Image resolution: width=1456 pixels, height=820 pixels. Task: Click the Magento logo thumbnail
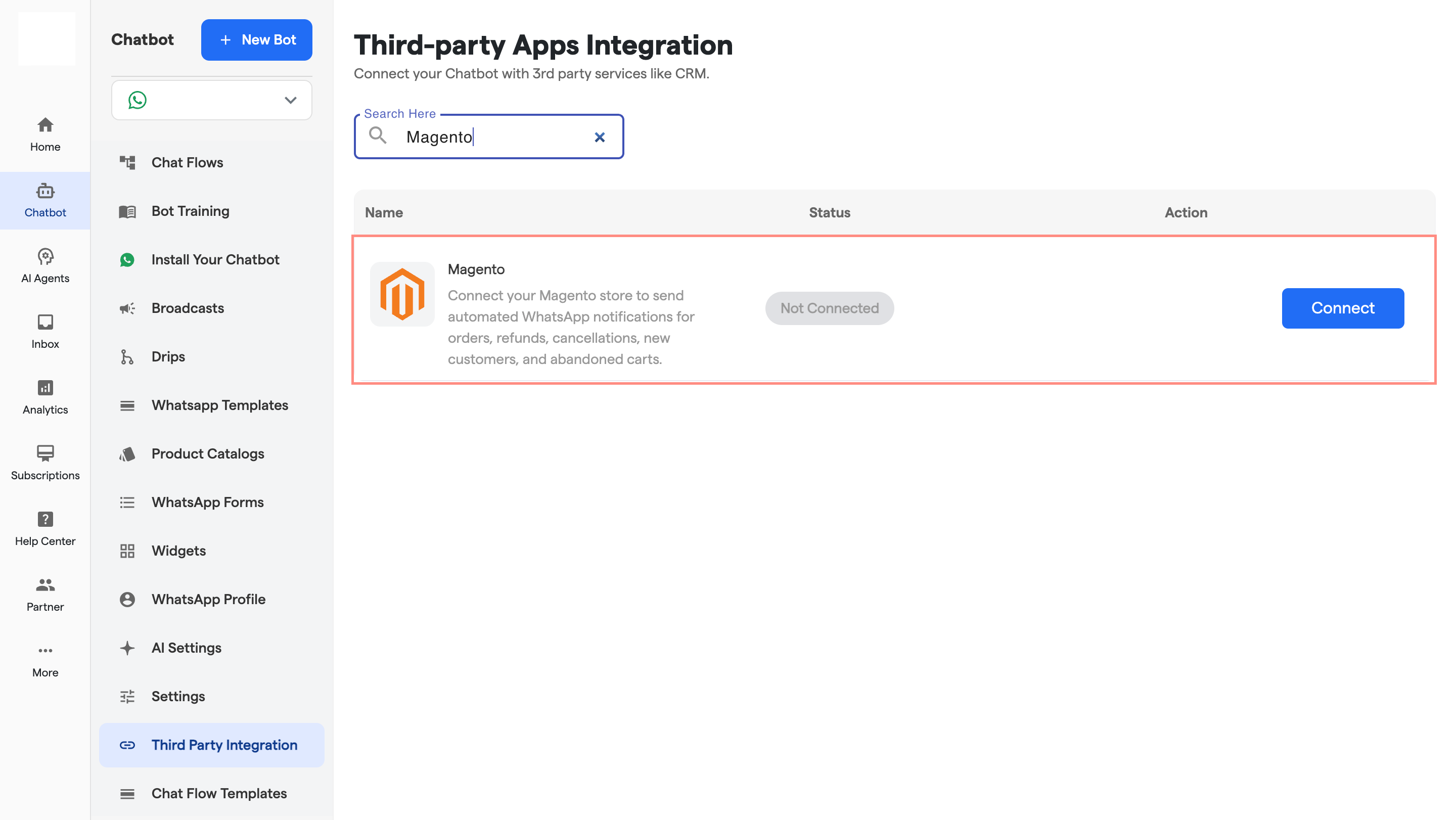pyautogui.click(x=402, y=294)
